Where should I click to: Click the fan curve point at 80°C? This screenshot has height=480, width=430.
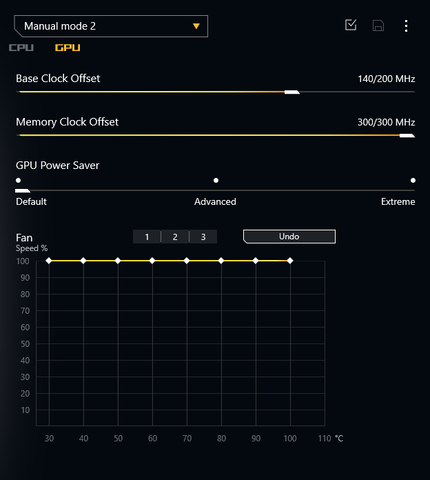click(x=221, y=261)
